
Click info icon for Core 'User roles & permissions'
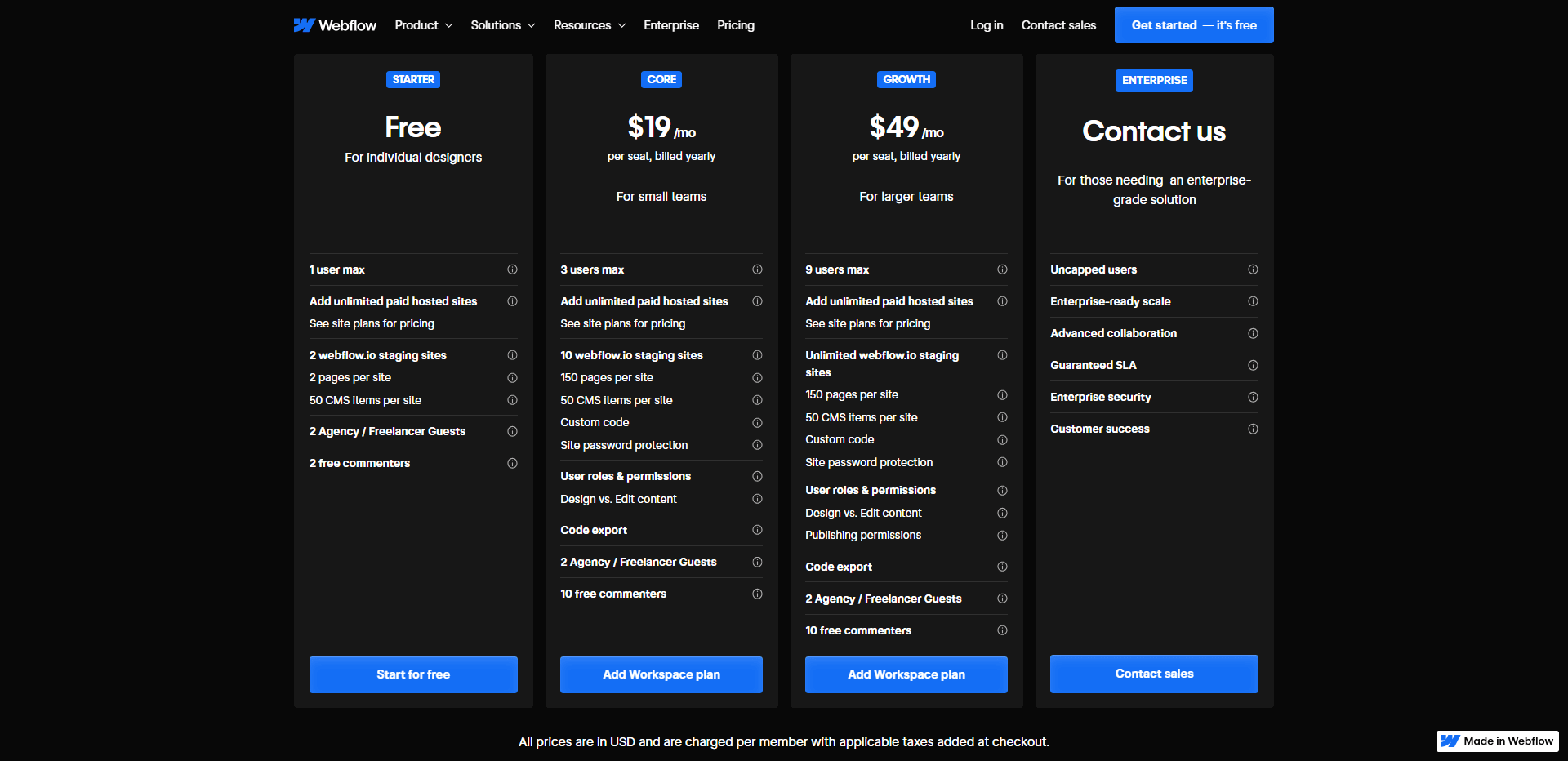click(757, 476)
